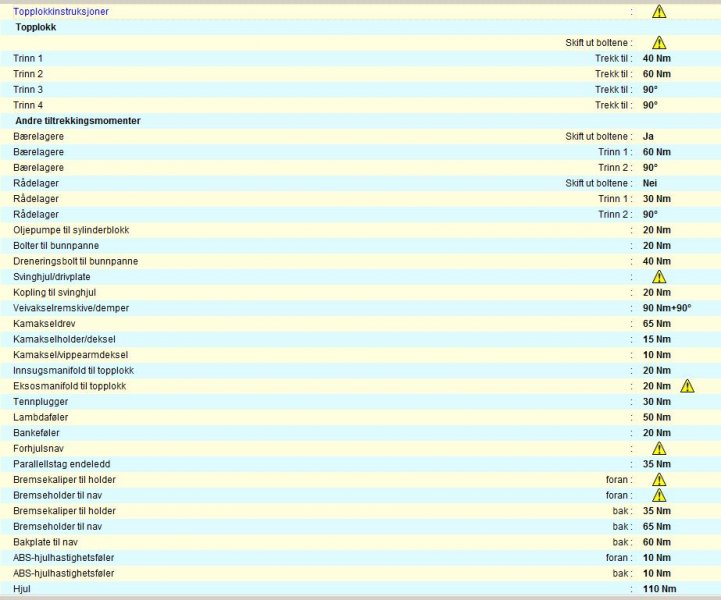Click the Veivakselremskive/demper row label
This screenshot has height=600, width=721.
coord(71,308)
